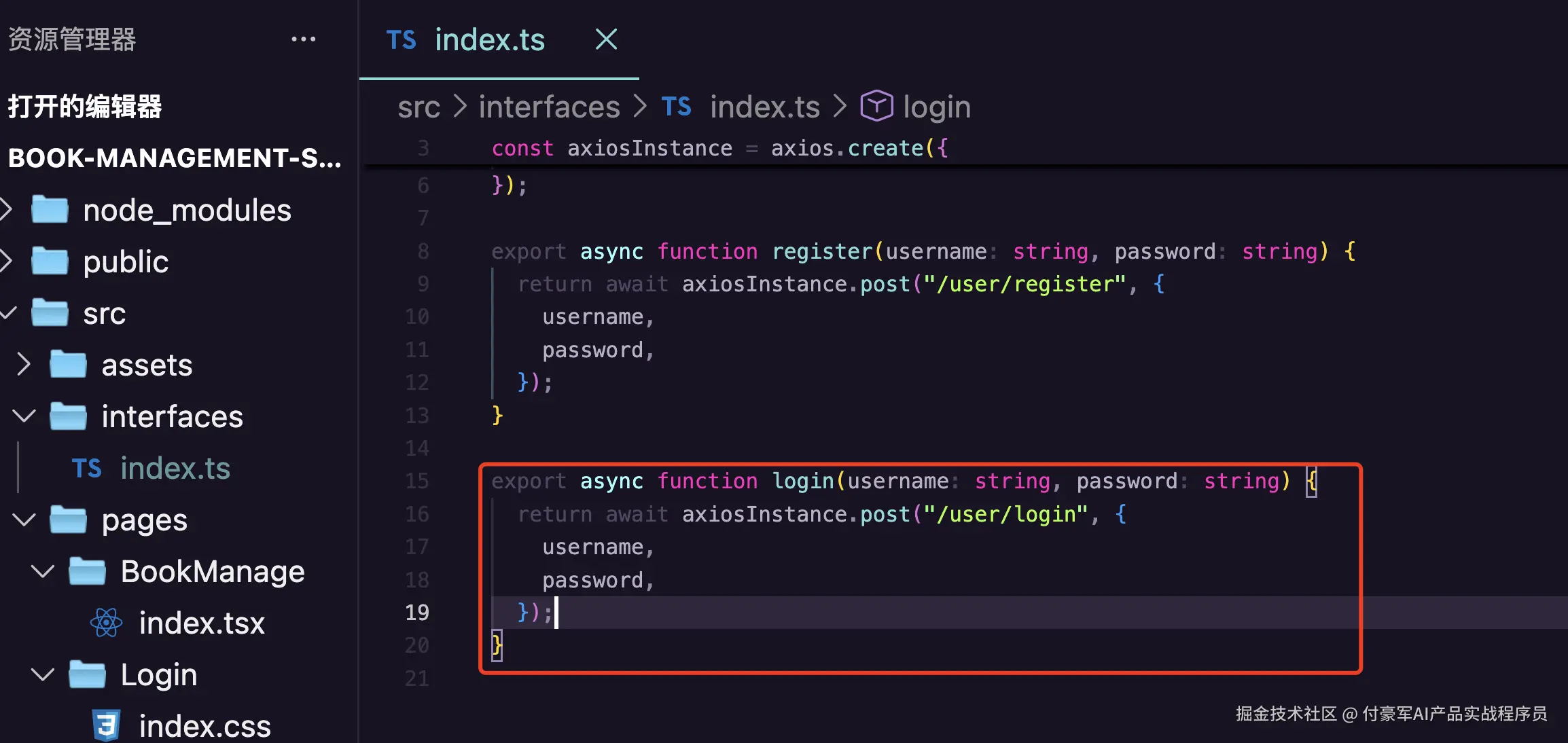Click the BookManage folder icon
This screenshot has width=1568, height=743.
(88, 571)
